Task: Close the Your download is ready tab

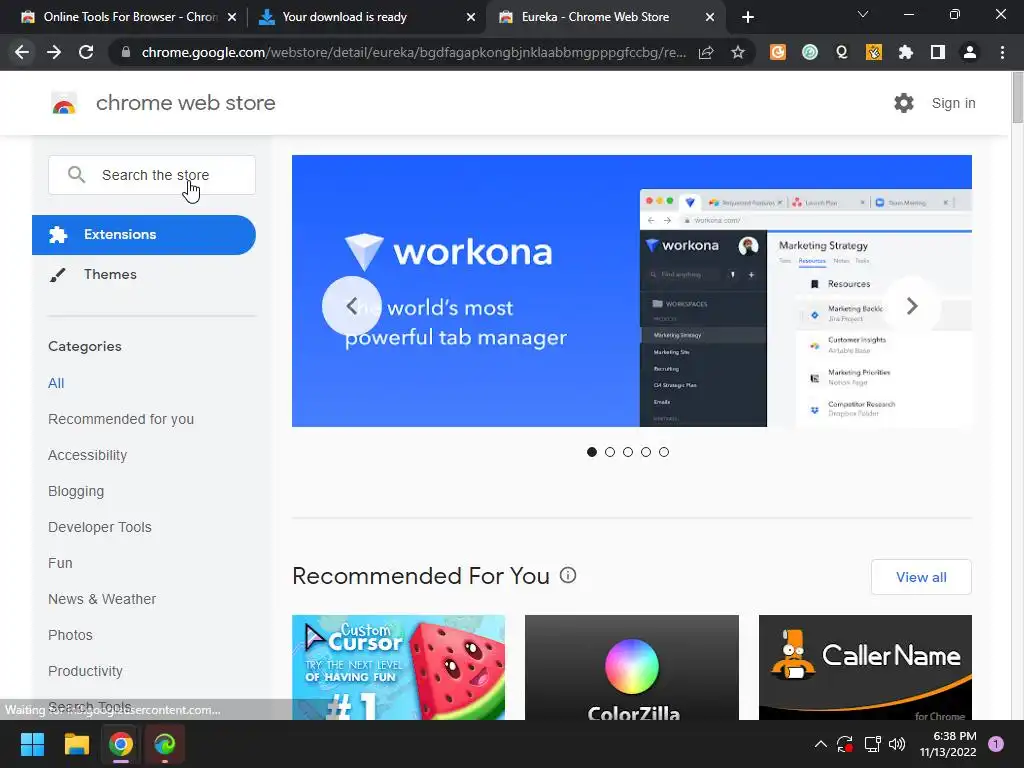Action: (471, 17)
